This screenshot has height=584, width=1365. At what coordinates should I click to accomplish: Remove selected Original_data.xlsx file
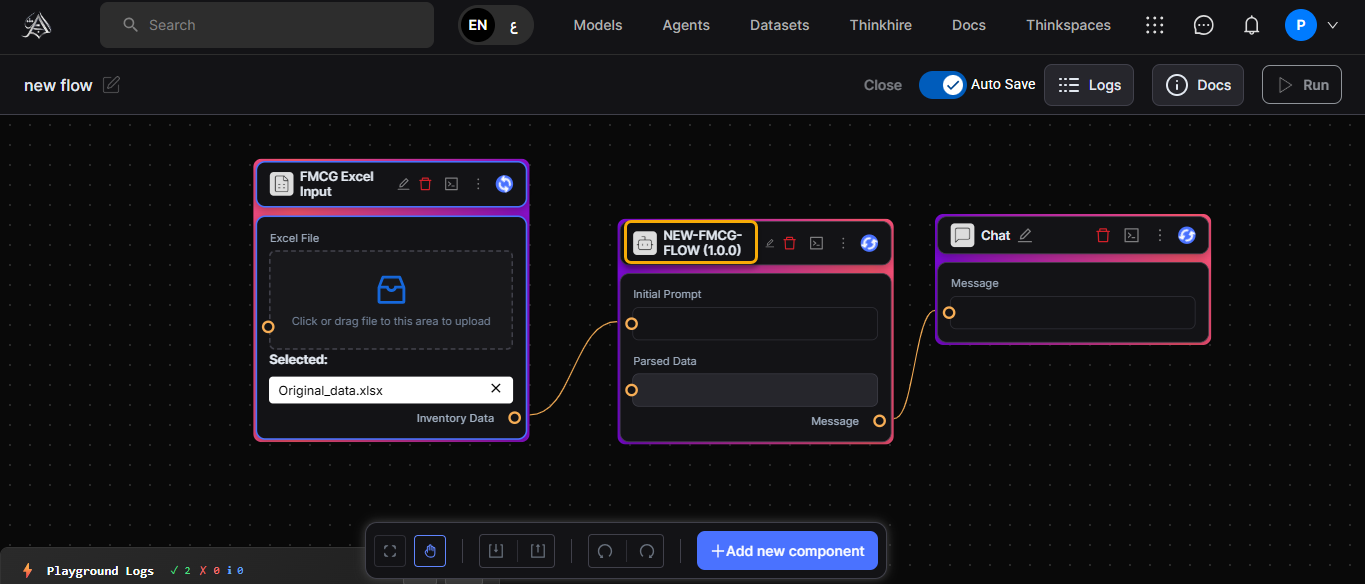[495, 389]
